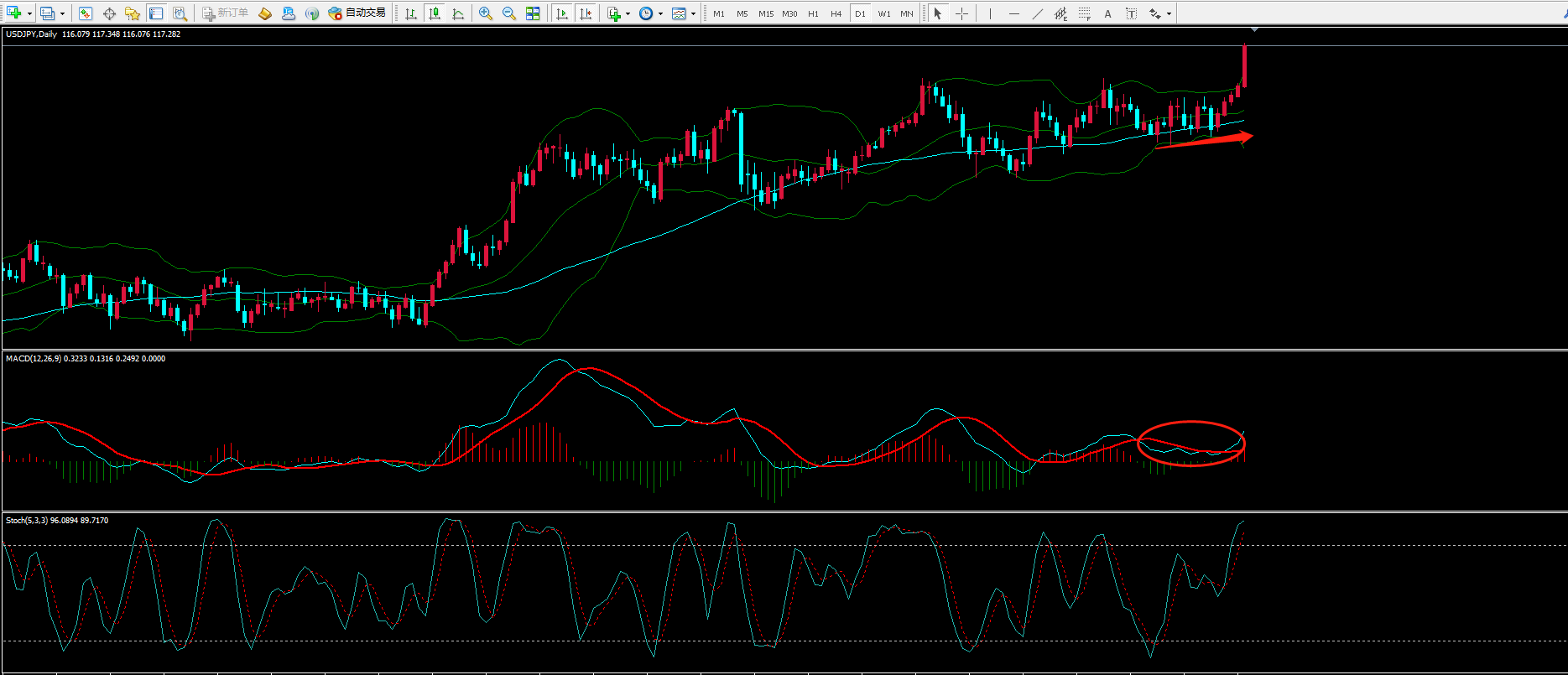1568x675 pixels.
Task: Select the W1 weekly timeframe
Action: [883, 13]
